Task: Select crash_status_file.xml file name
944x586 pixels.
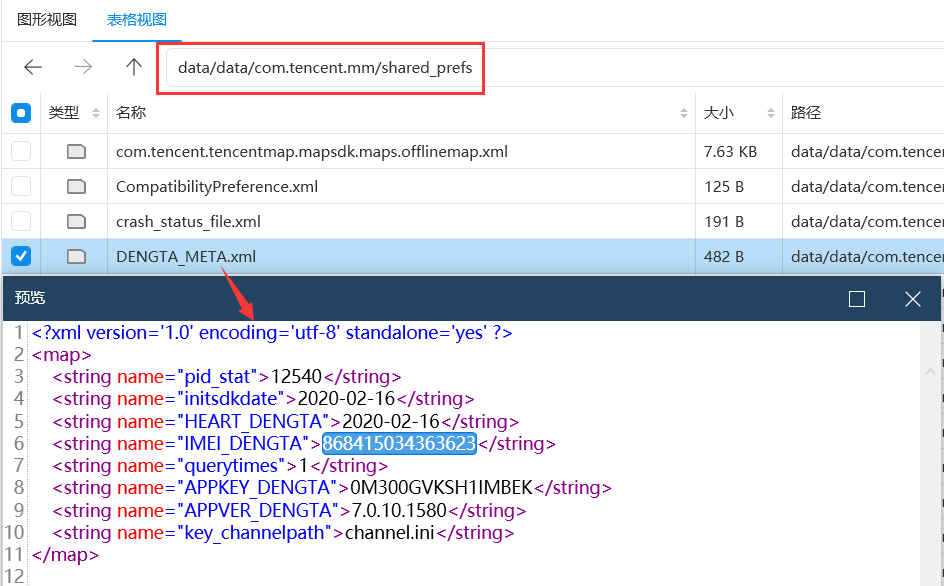Action: tap(188, 222)
